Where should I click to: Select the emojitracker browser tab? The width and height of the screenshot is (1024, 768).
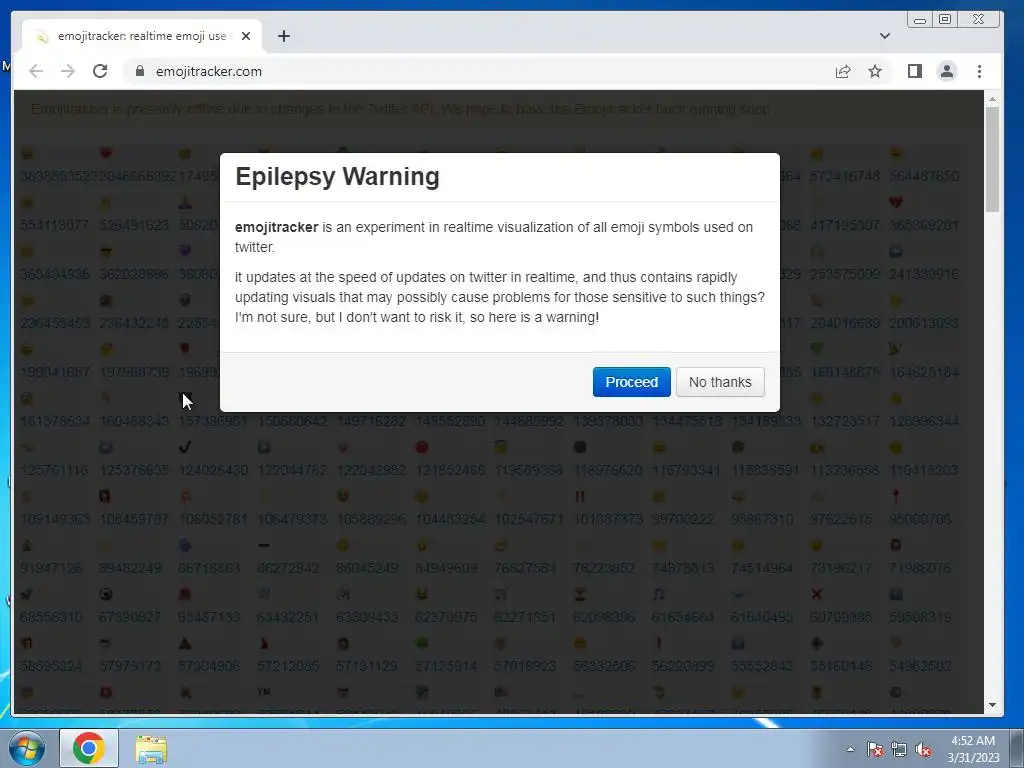click(142, 37)
